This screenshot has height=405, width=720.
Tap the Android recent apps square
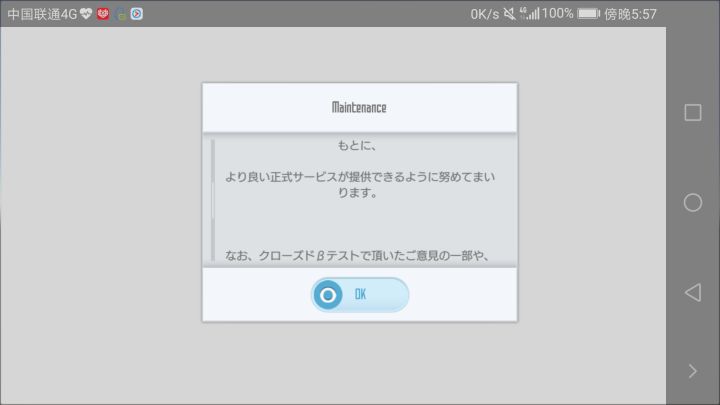coord(692,112)
